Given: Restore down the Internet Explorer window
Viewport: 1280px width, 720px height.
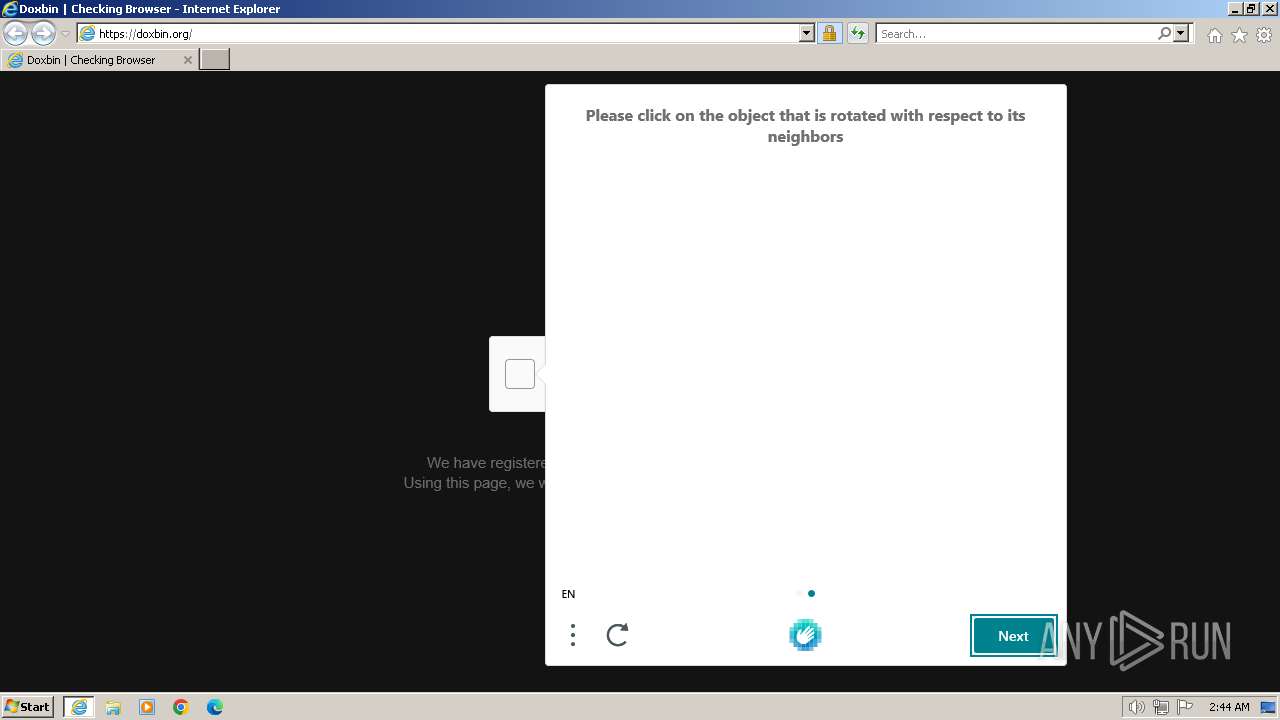Looking at the screenshot, I should [1251, 9].
